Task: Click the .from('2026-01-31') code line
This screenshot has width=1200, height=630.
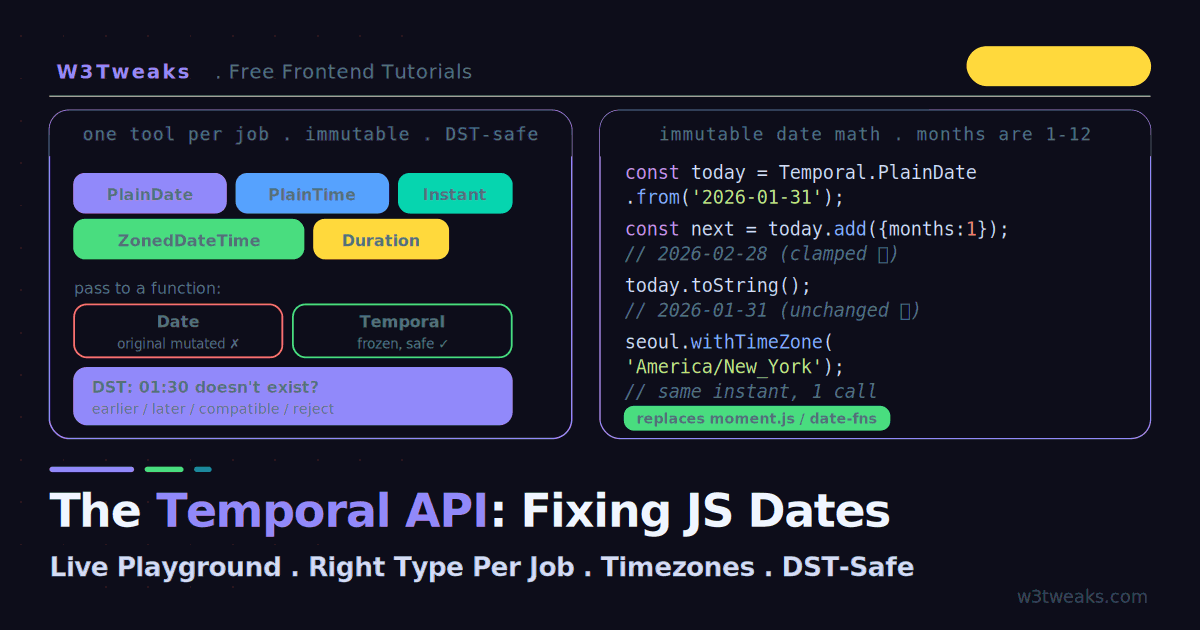Action: tap(735, 197)
